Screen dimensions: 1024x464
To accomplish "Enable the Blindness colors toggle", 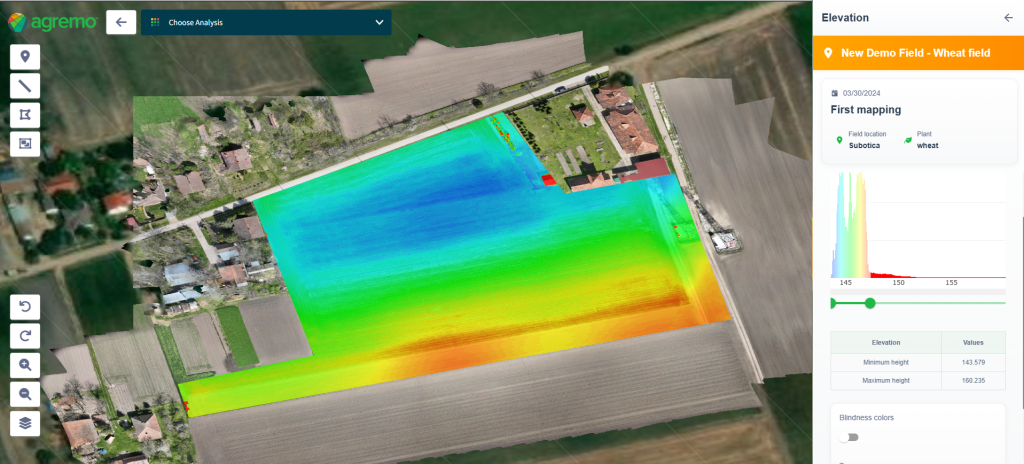I will (849, 437).
